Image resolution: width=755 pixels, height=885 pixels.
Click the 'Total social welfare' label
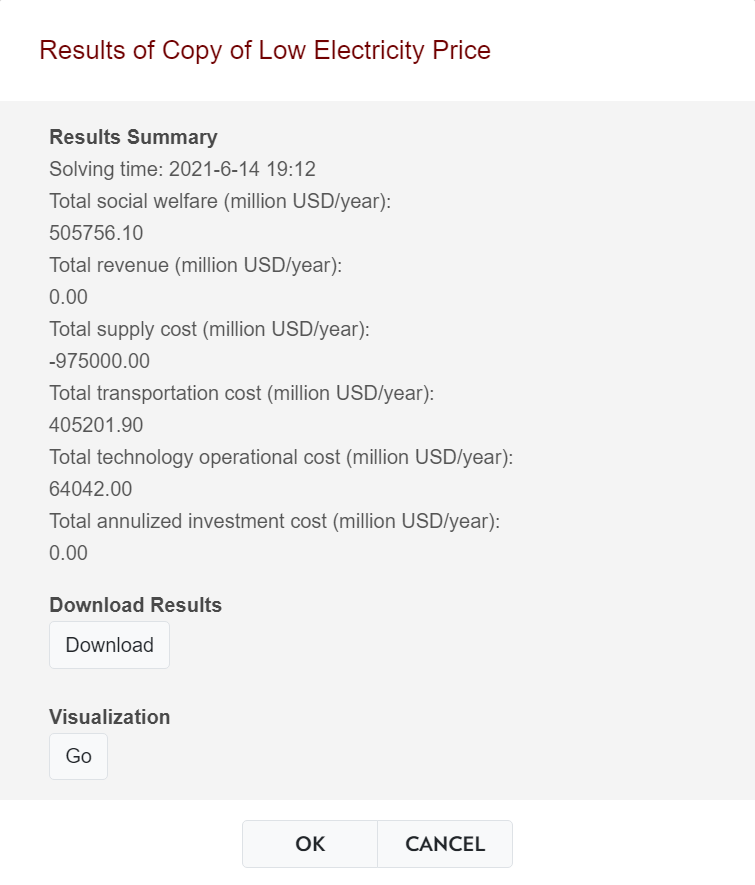tap(219, 201)
